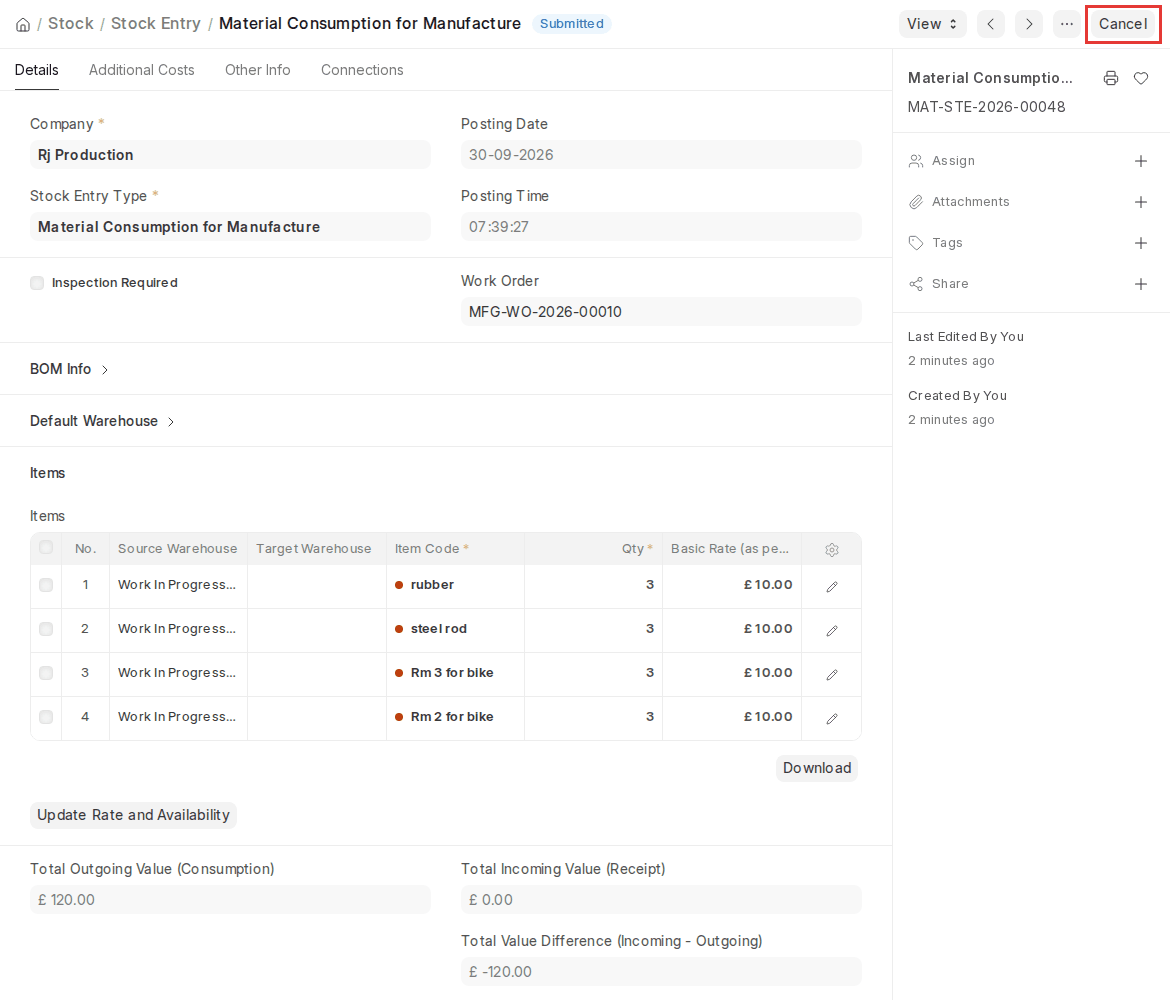Click the Posting Date field
This screenshot has width=1170, height=1000.
tap(661, 155)
